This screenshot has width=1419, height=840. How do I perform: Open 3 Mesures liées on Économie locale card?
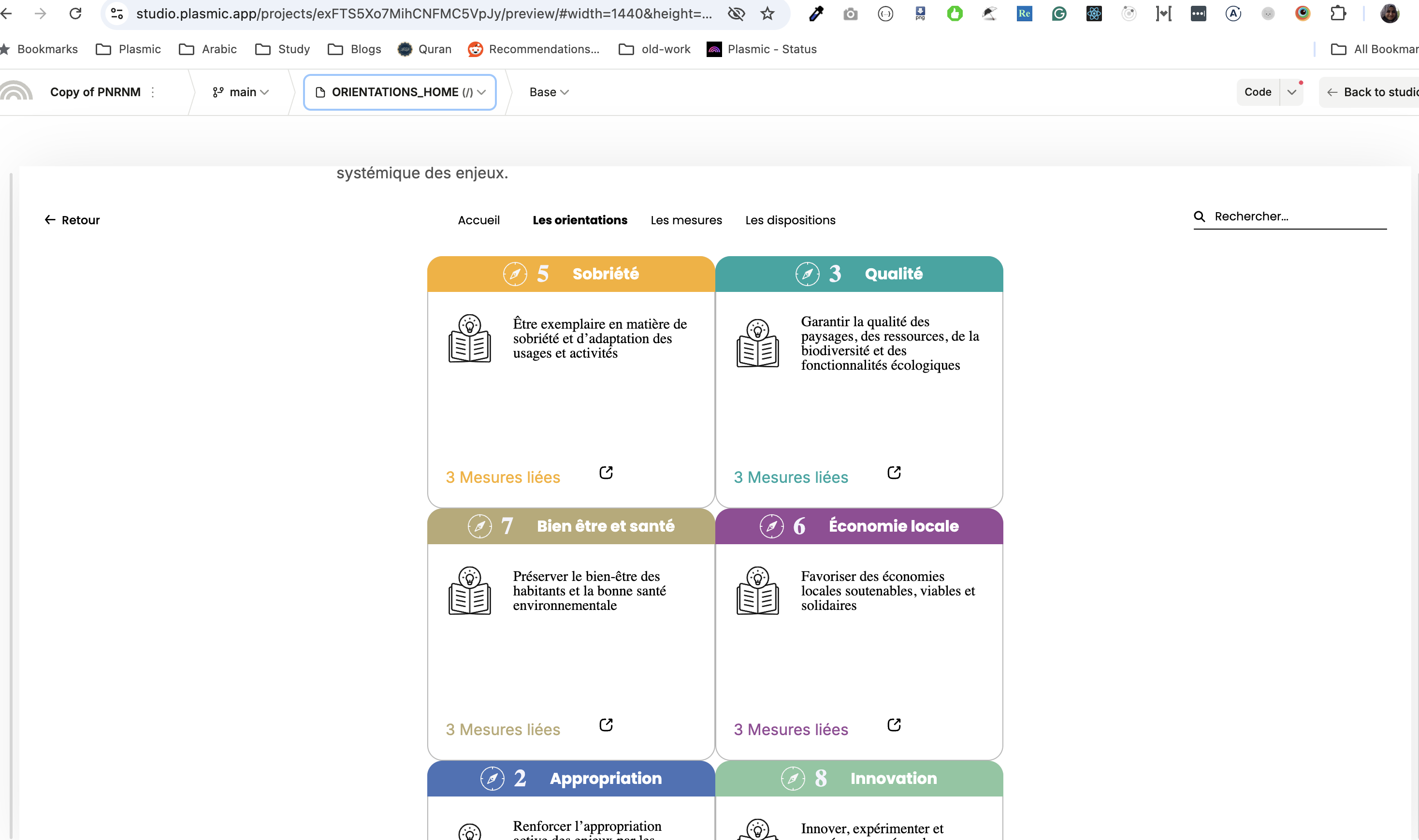click(x=791, y=730)
